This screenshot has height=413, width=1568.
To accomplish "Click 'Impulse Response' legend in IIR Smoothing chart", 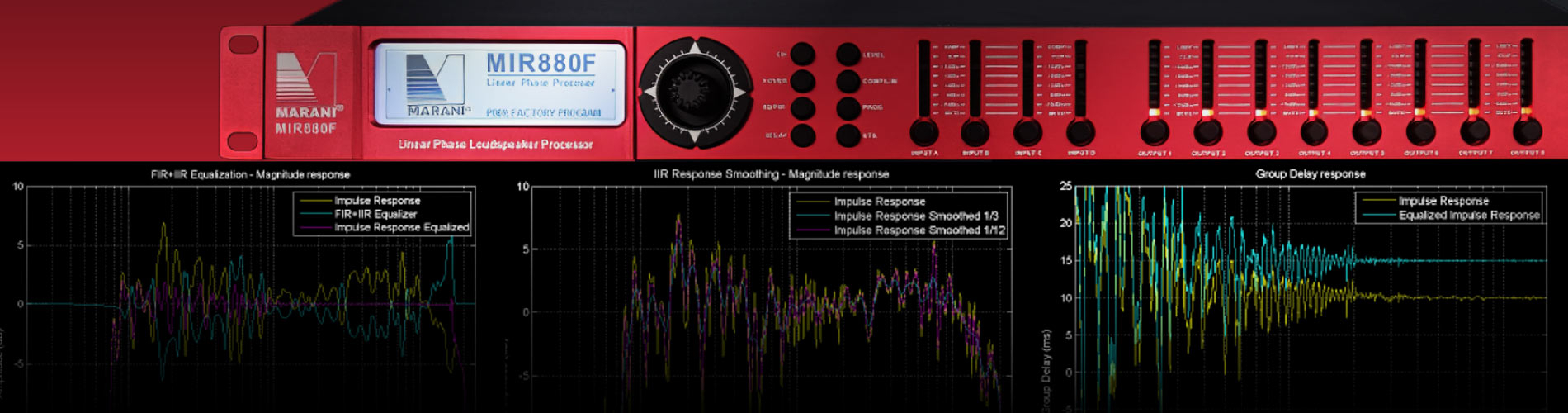I will (879, 202).
